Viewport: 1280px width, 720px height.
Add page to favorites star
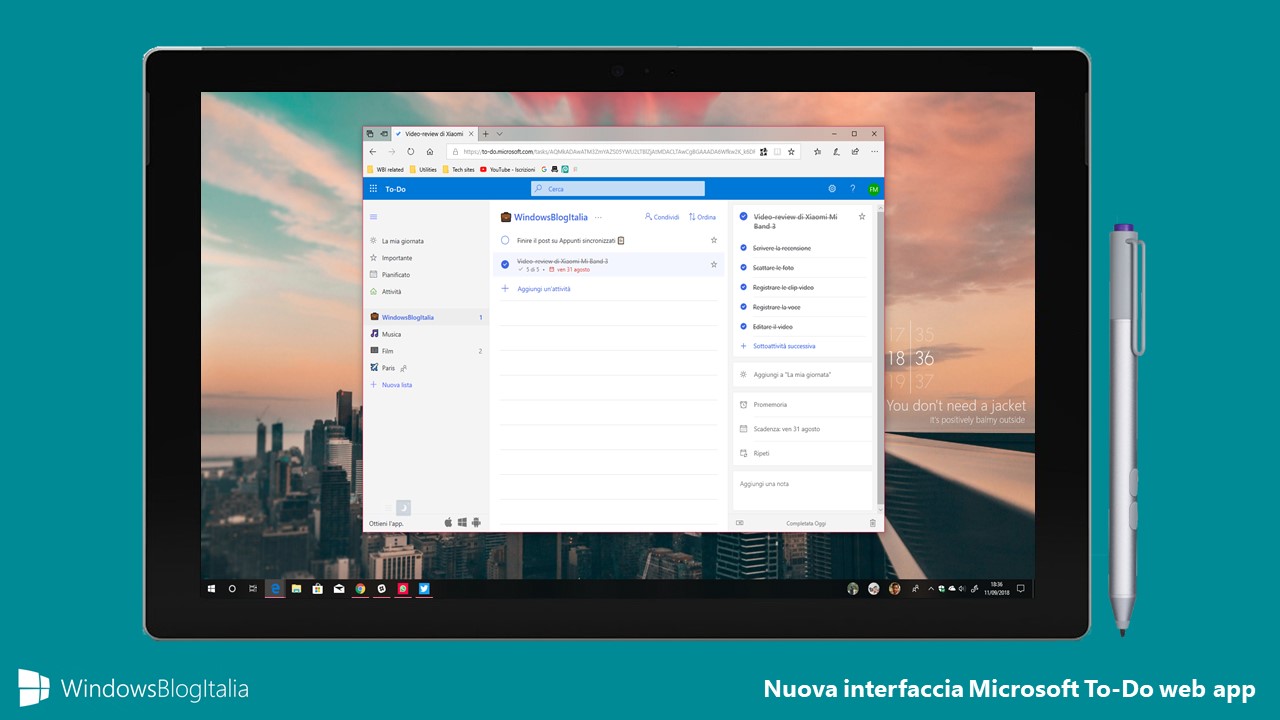pos(791,152)
